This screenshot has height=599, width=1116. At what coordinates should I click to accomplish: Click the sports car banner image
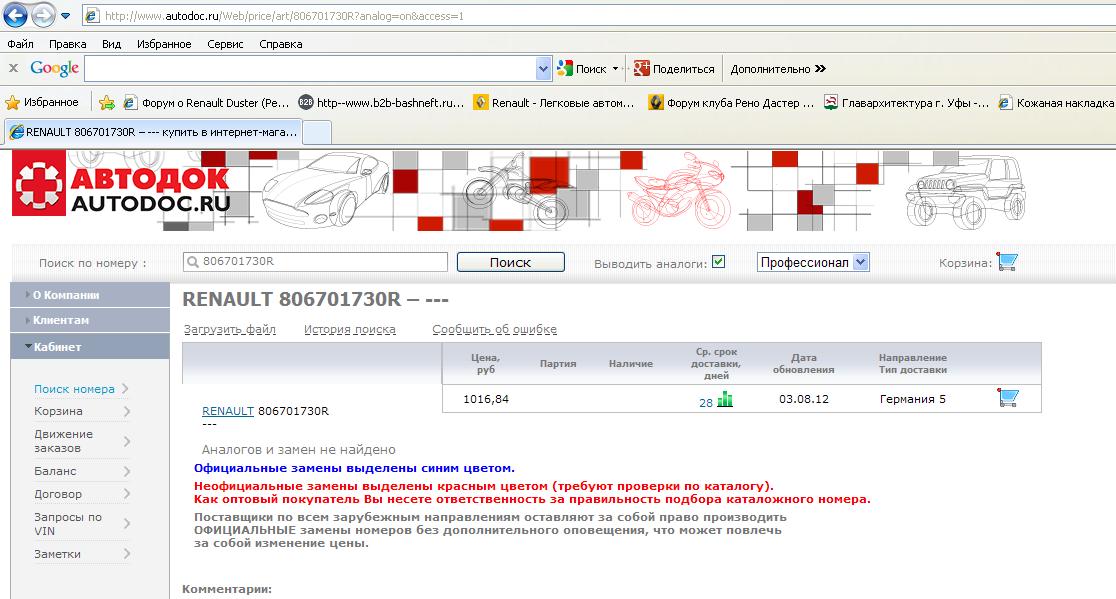[325, 190]
